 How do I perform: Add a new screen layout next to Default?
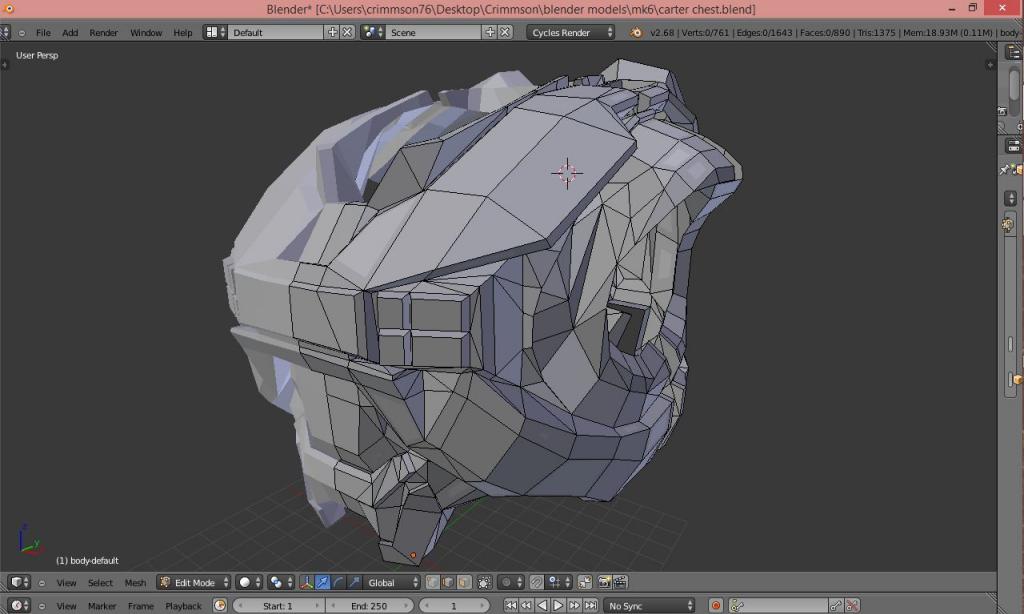point(332,32)
